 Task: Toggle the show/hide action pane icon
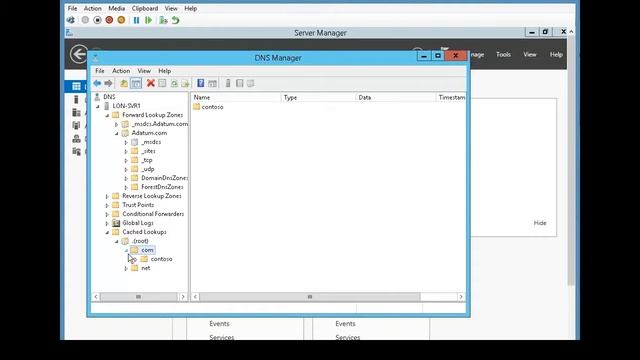[x=212, y=83]
